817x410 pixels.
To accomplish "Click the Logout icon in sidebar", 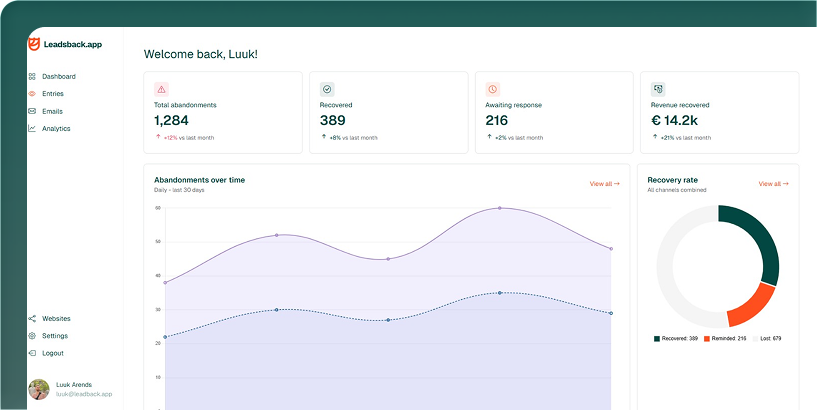I will tap(32, 353).
